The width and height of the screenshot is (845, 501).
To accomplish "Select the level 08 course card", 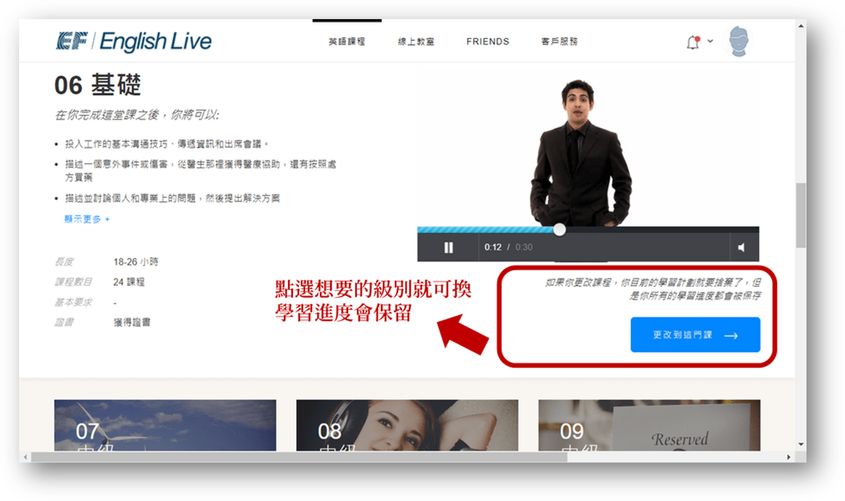I will [407, 425].
